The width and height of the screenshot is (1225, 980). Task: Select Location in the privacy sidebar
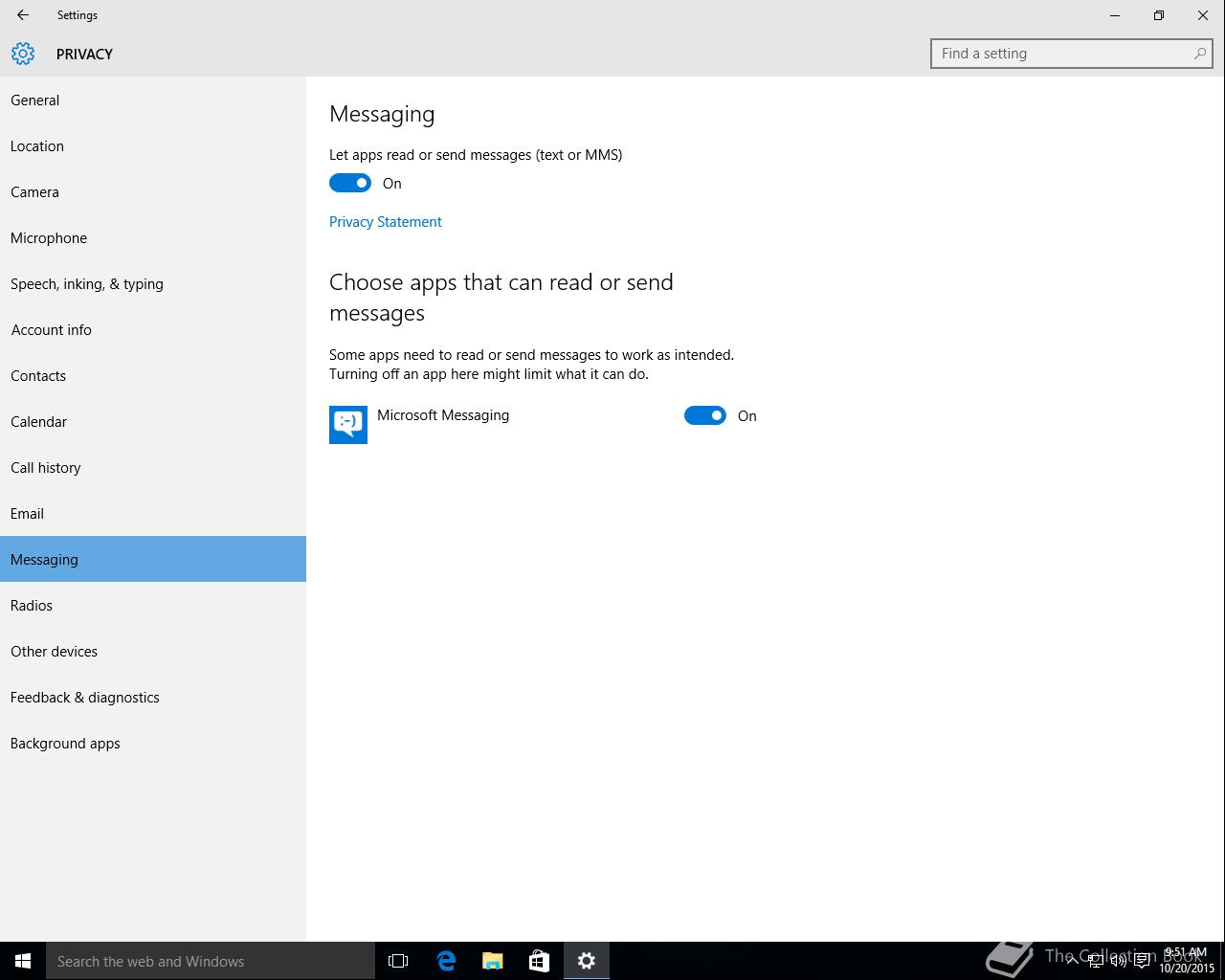click(x=37, y=146)
